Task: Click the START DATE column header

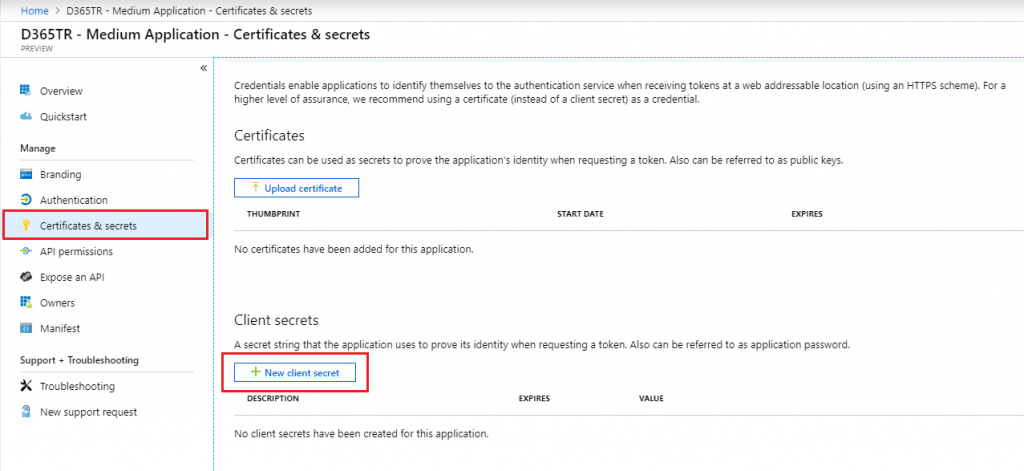Action: tap(580, 214)
